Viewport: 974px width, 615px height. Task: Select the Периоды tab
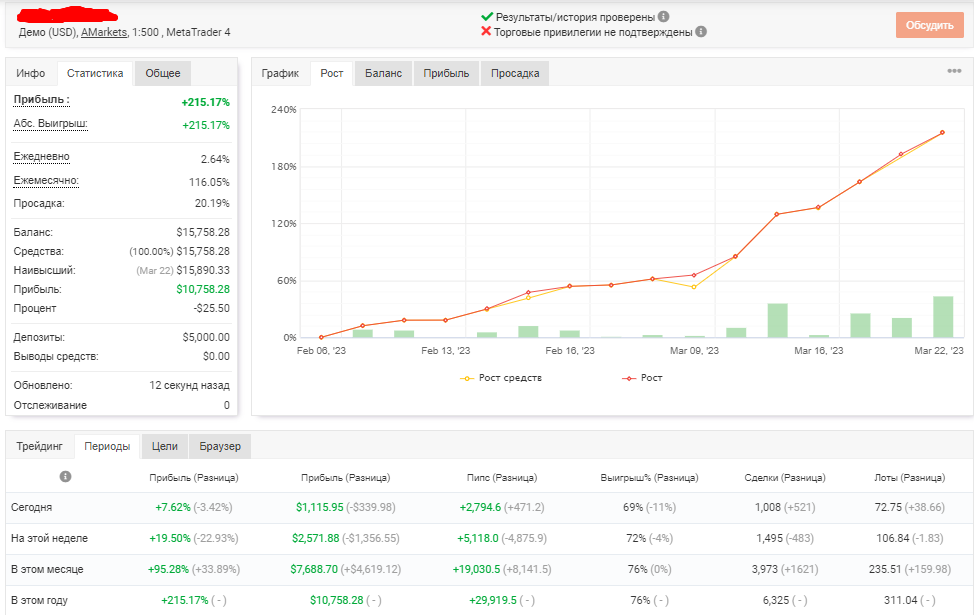coord(107,447)
